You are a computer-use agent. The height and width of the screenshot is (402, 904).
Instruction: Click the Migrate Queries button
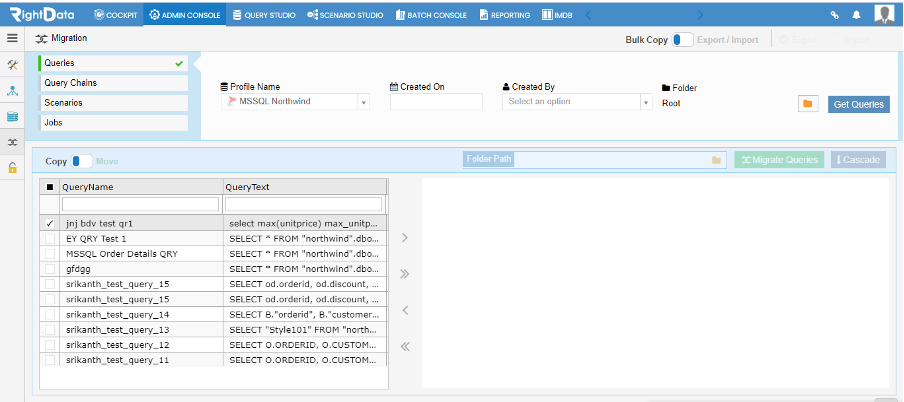point(779,160)
